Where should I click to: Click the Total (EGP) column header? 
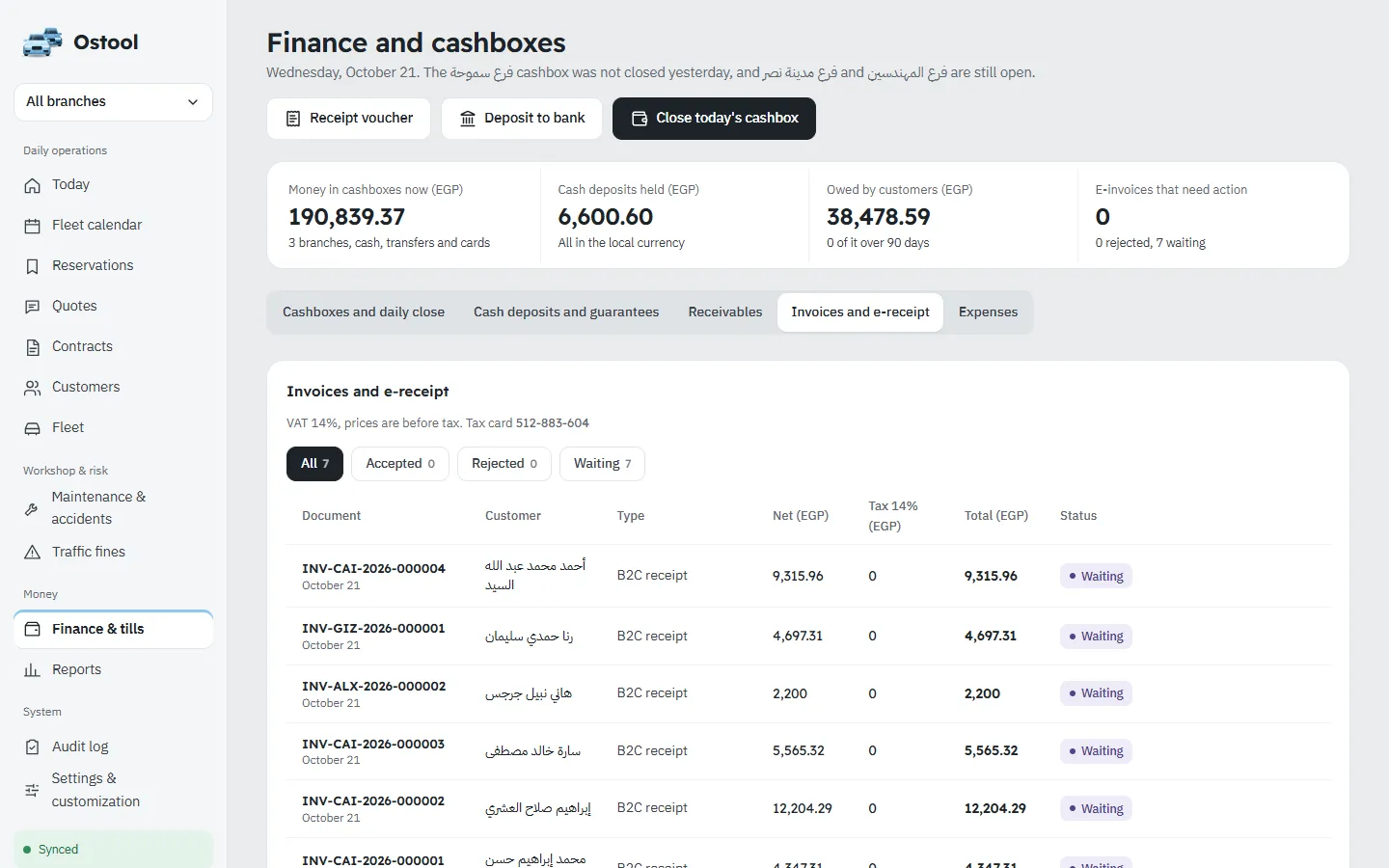(996, 516)
